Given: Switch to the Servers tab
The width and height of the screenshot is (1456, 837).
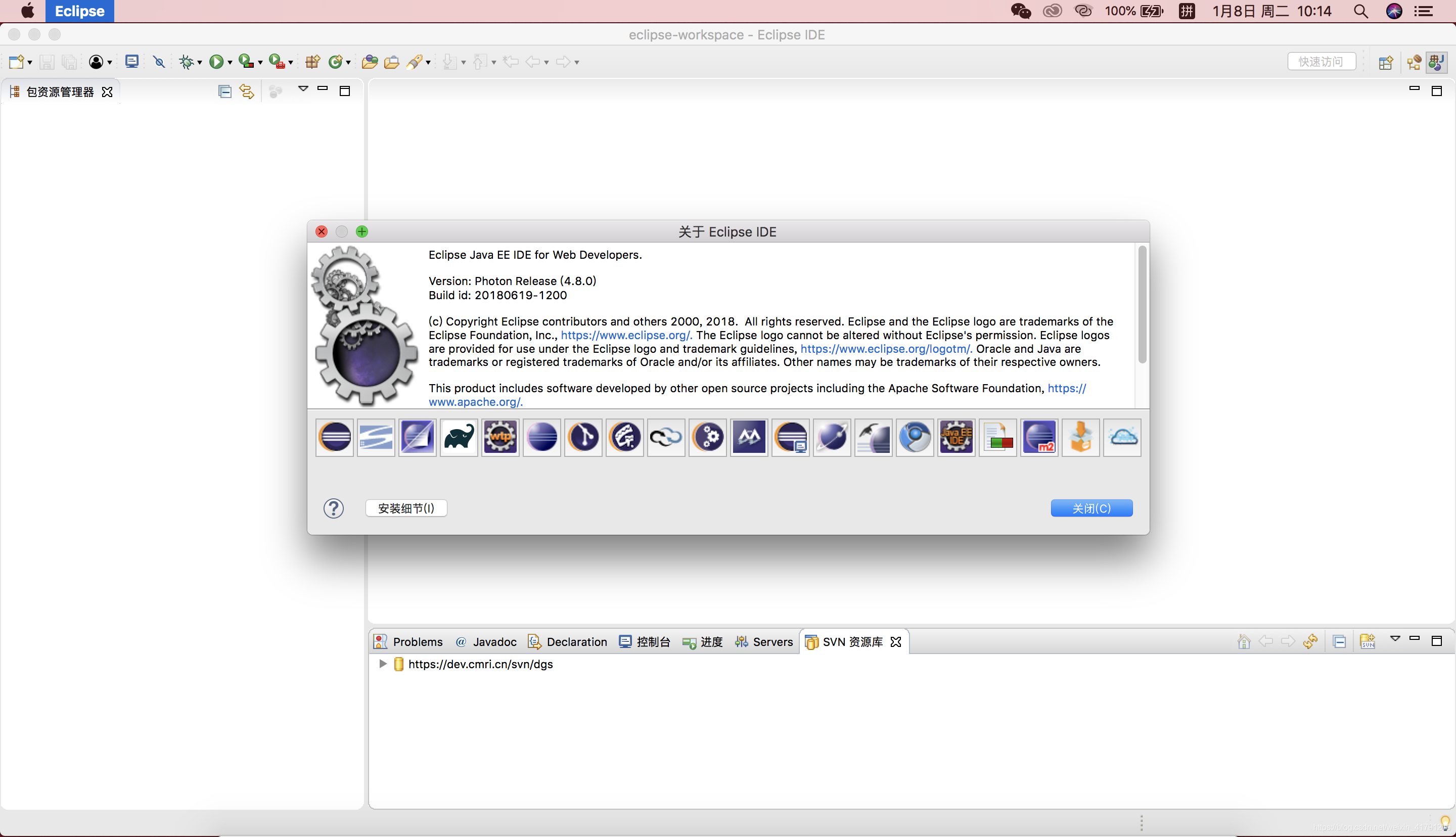Looking at the screenshot, I should pos(764,641).
